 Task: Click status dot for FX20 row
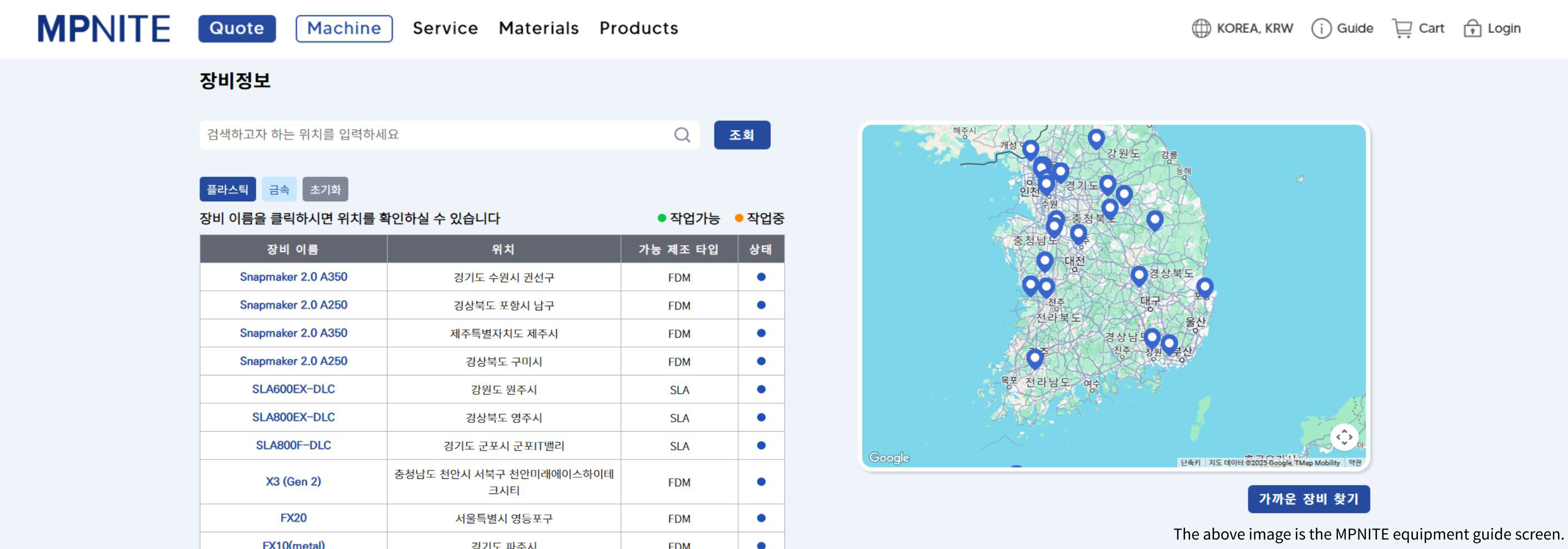coord(761,518)
